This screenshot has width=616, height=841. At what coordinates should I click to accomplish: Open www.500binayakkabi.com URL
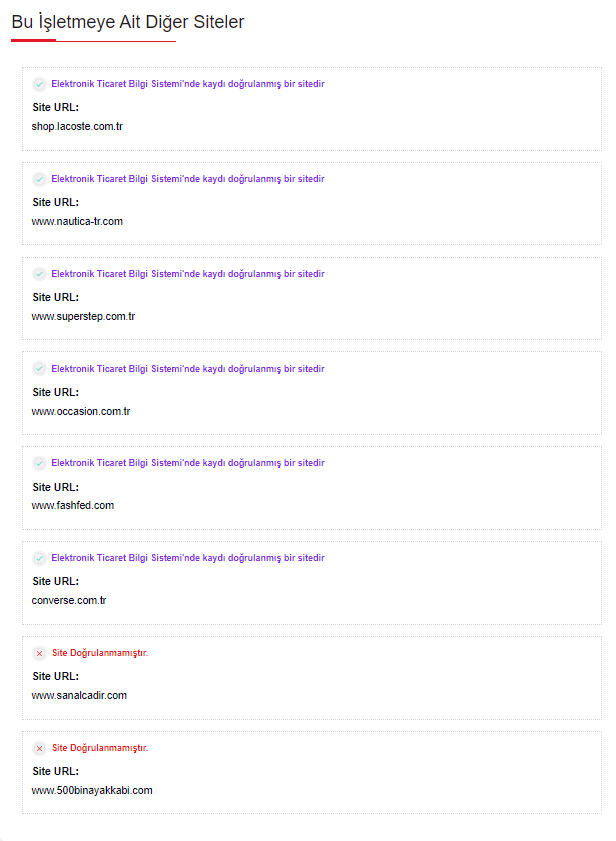92,790
